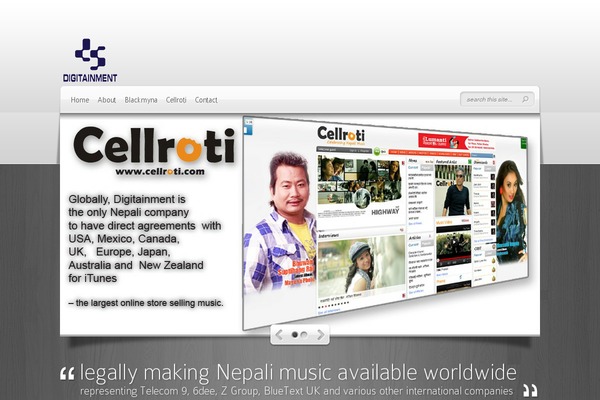
Task: Click the 'largest online store selling music' text
Action: tap(146, 303)
